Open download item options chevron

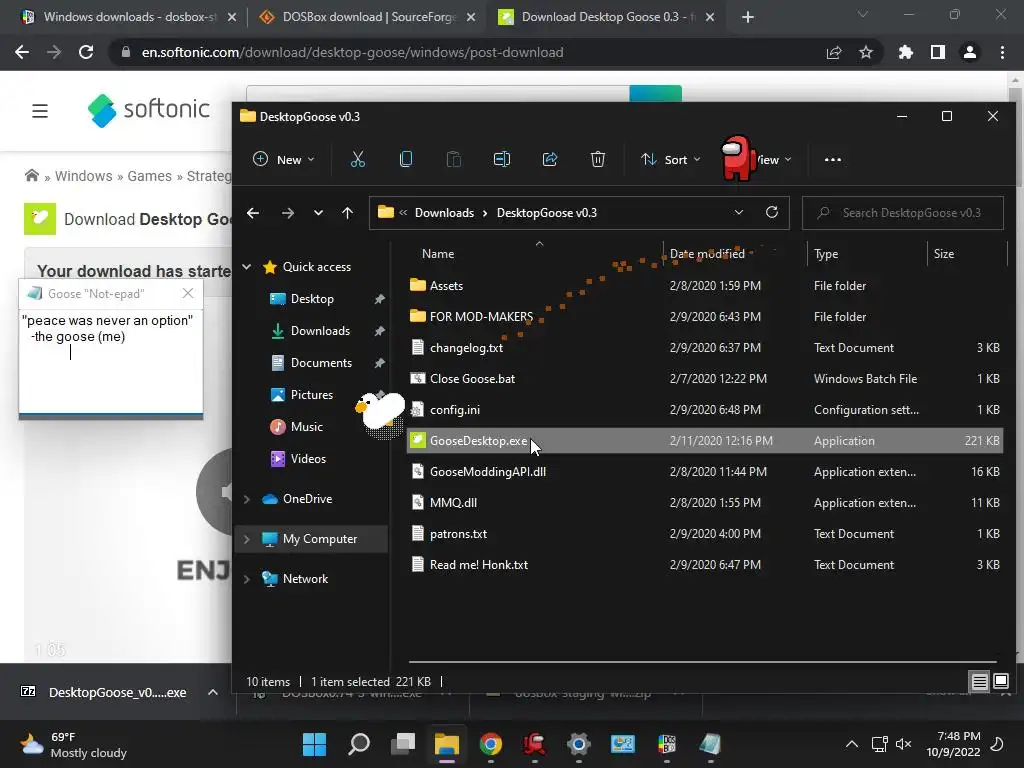click(x=213, y=692)
